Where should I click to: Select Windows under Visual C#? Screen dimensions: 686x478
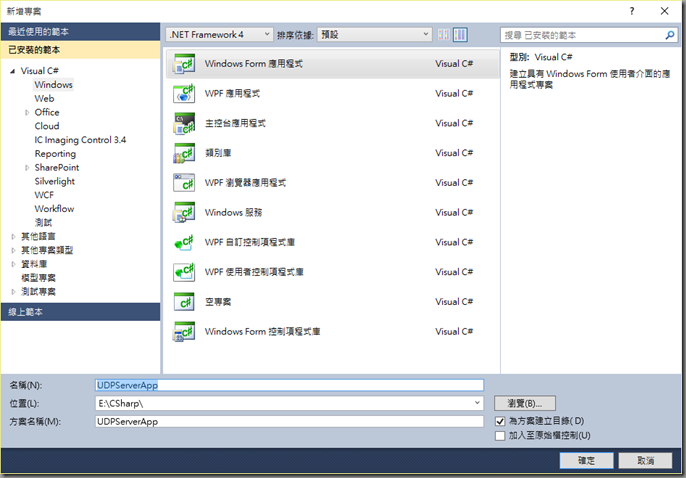[x=53, y=84]
